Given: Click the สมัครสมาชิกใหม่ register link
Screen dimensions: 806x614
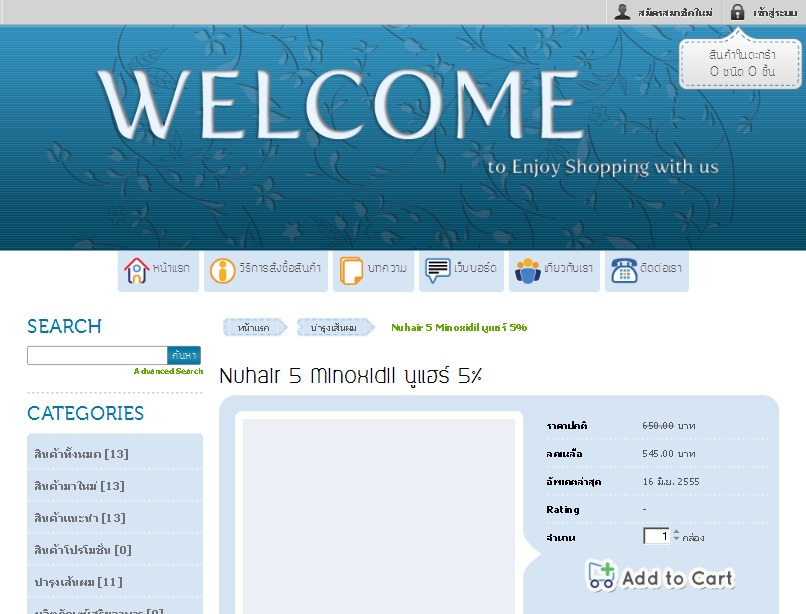Looking at the screenshot, I should tap(675, 12).
